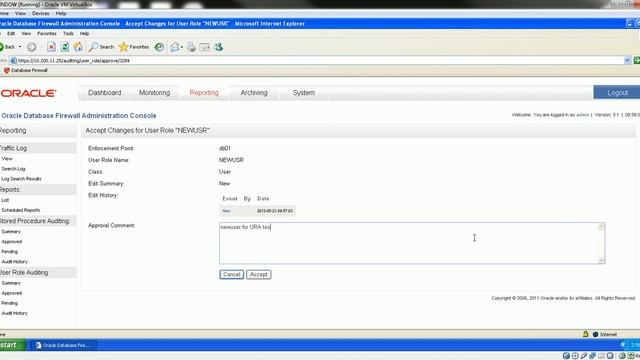Click the NEWUSR user role name value

click(x=231, y=160)
